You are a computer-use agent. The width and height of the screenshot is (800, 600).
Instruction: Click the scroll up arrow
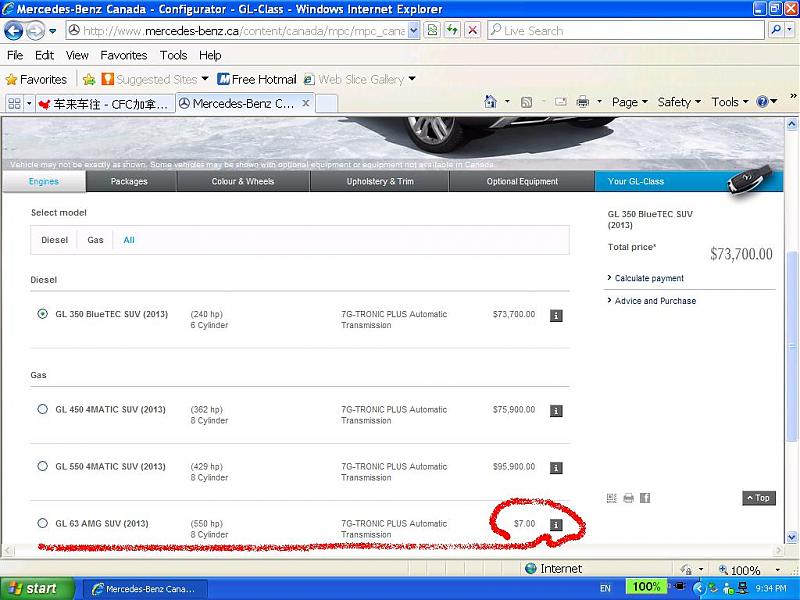(x=792, y=124)
